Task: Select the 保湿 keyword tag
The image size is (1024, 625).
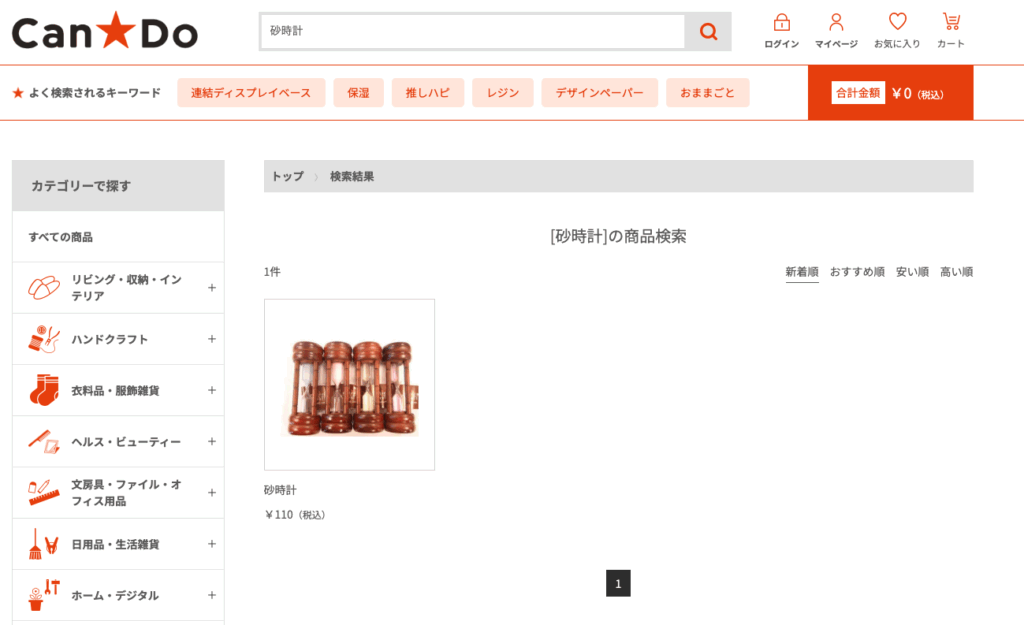Action: 359,93
